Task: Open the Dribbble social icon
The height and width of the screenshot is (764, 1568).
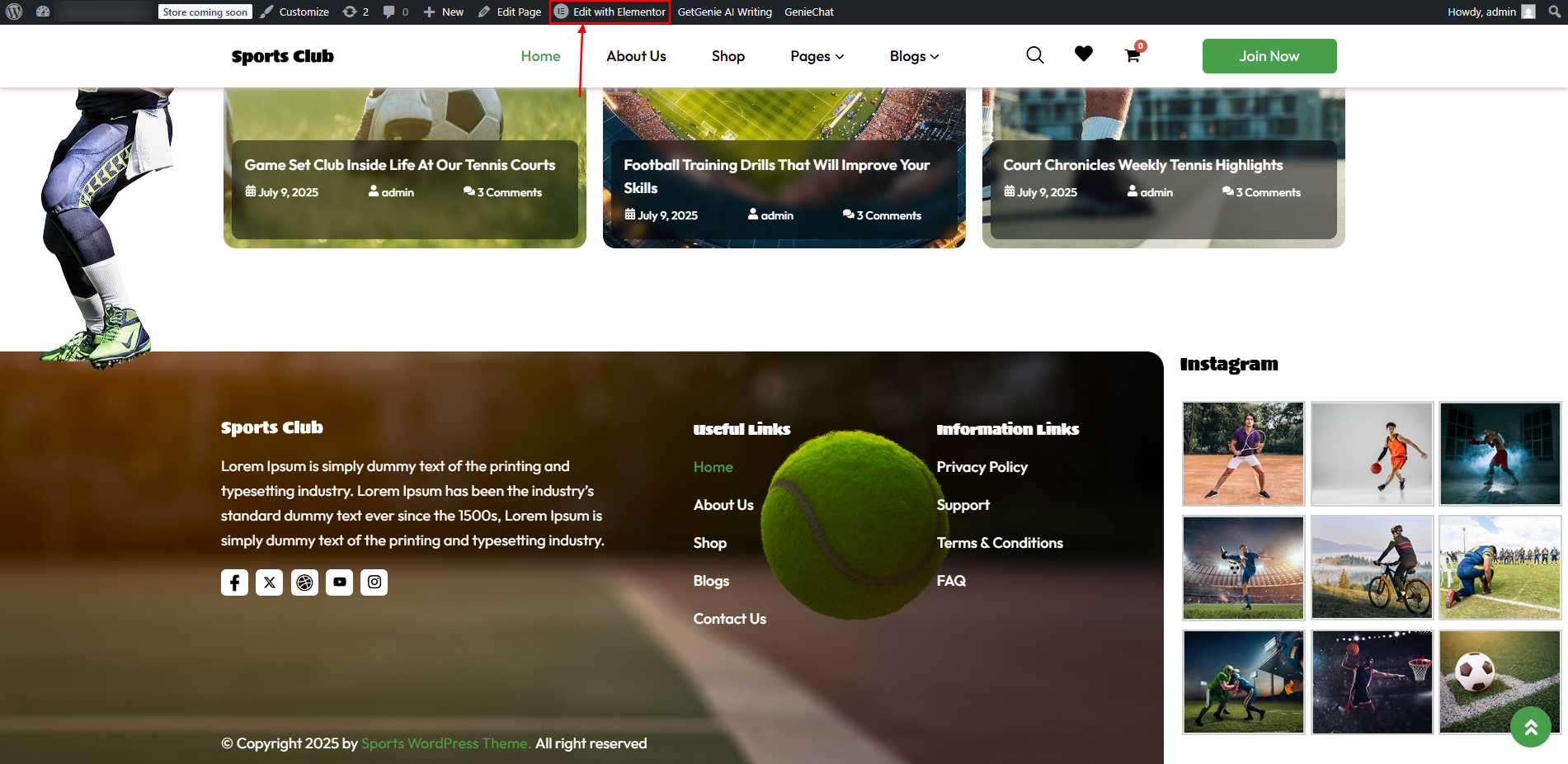Action: pos(304,582)
